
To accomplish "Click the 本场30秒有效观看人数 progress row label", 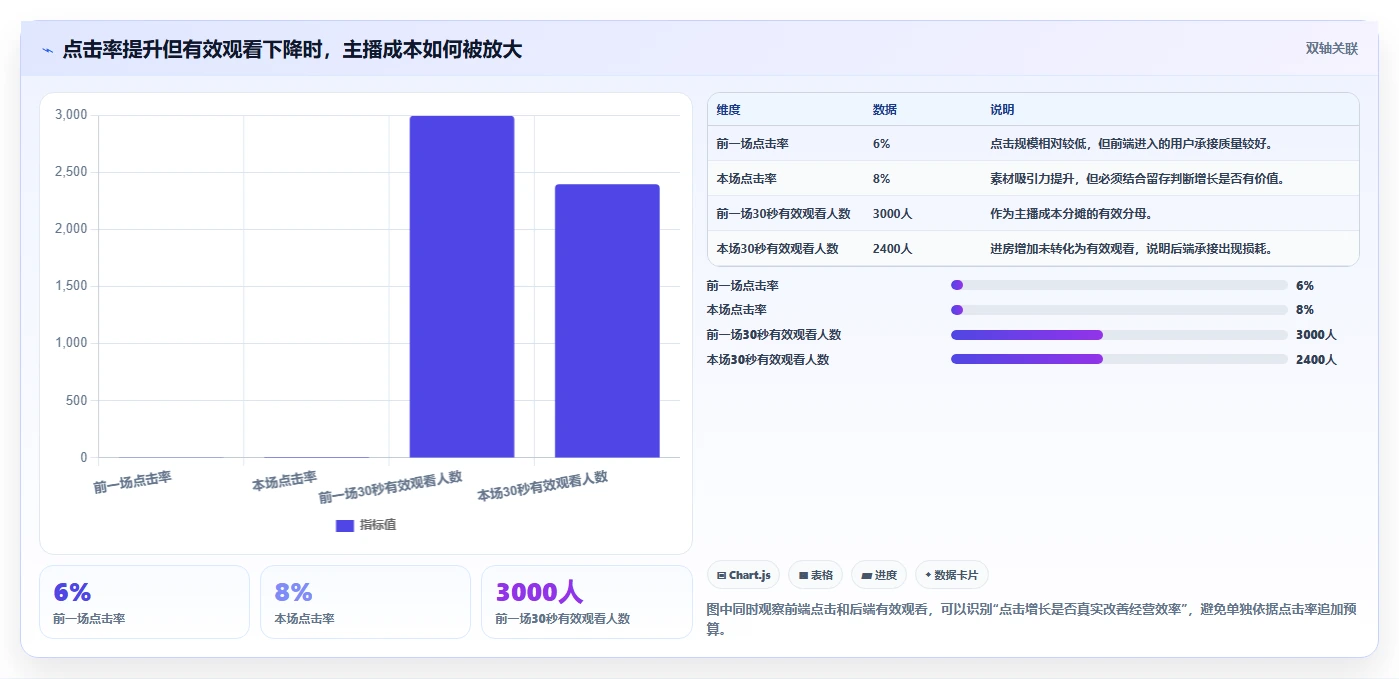I will pos(768,359).
